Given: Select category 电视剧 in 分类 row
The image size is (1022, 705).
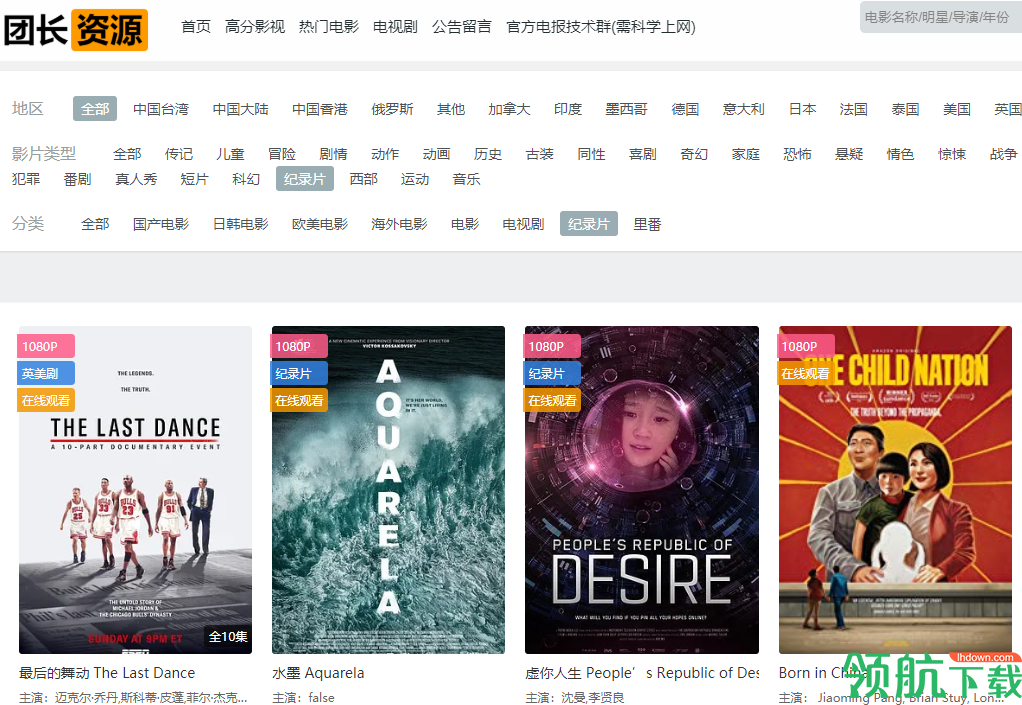Looking at the screenshot, I should 523,224.
